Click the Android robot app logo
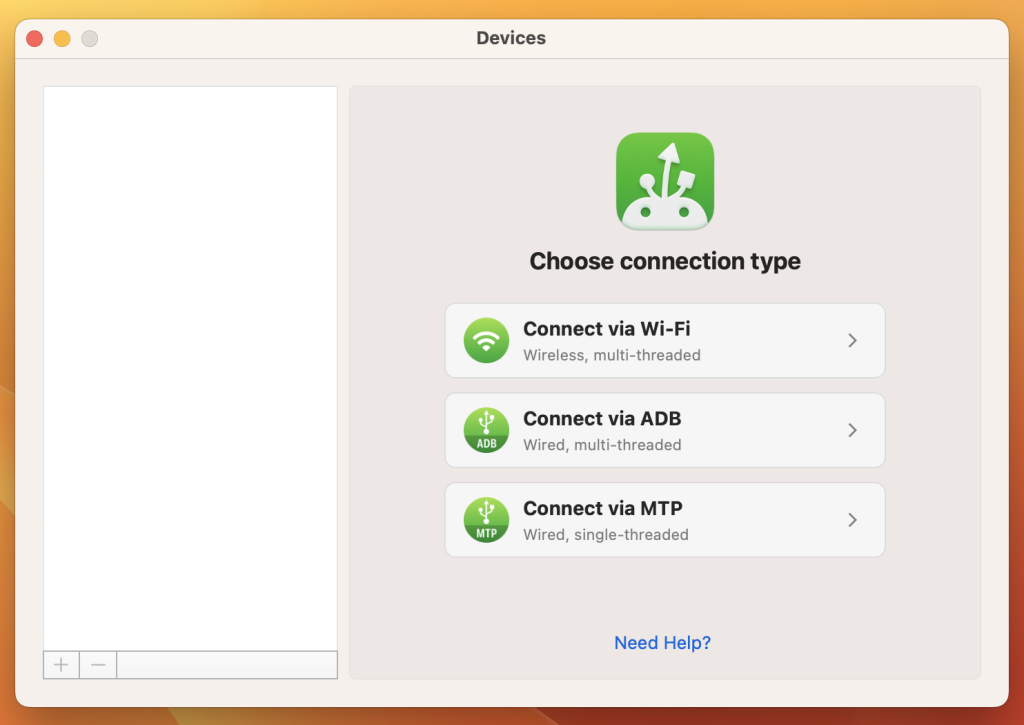Viewport: 1024px width, 725px height. click(x=665, y=181)
